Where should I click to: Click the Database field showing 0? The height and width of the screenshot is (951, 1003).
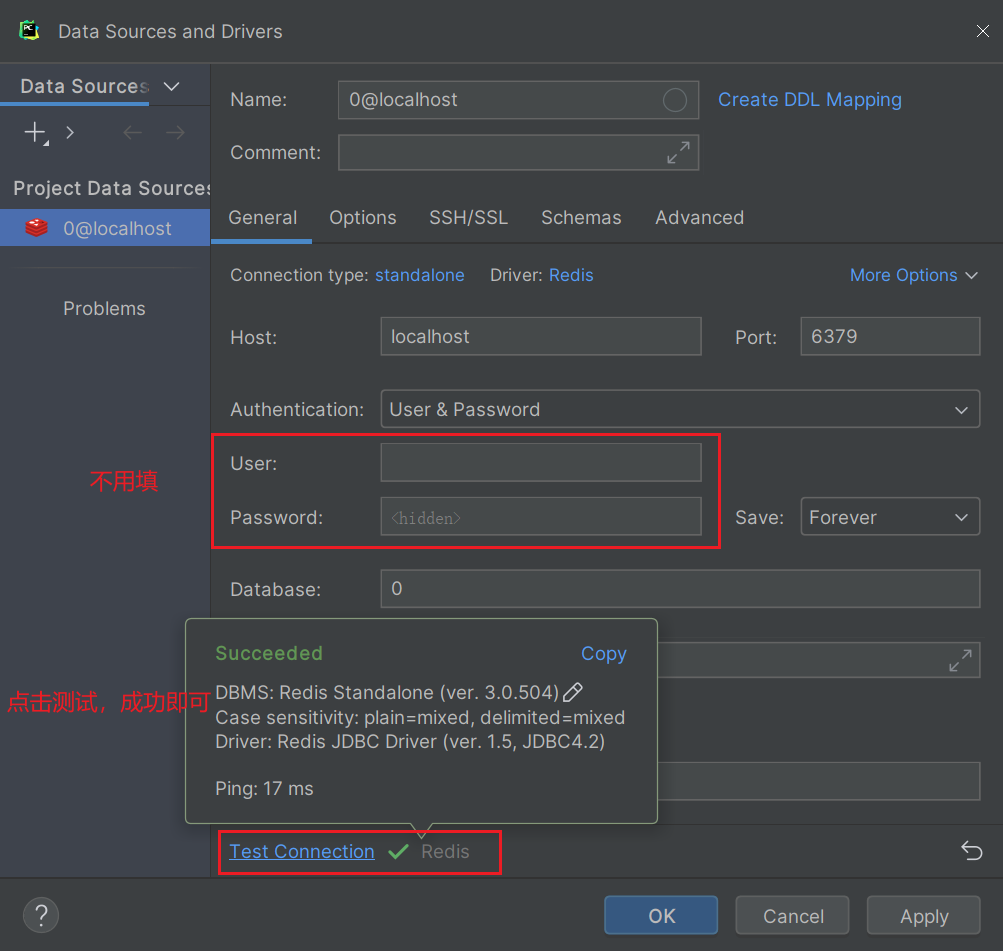point(680,588)
